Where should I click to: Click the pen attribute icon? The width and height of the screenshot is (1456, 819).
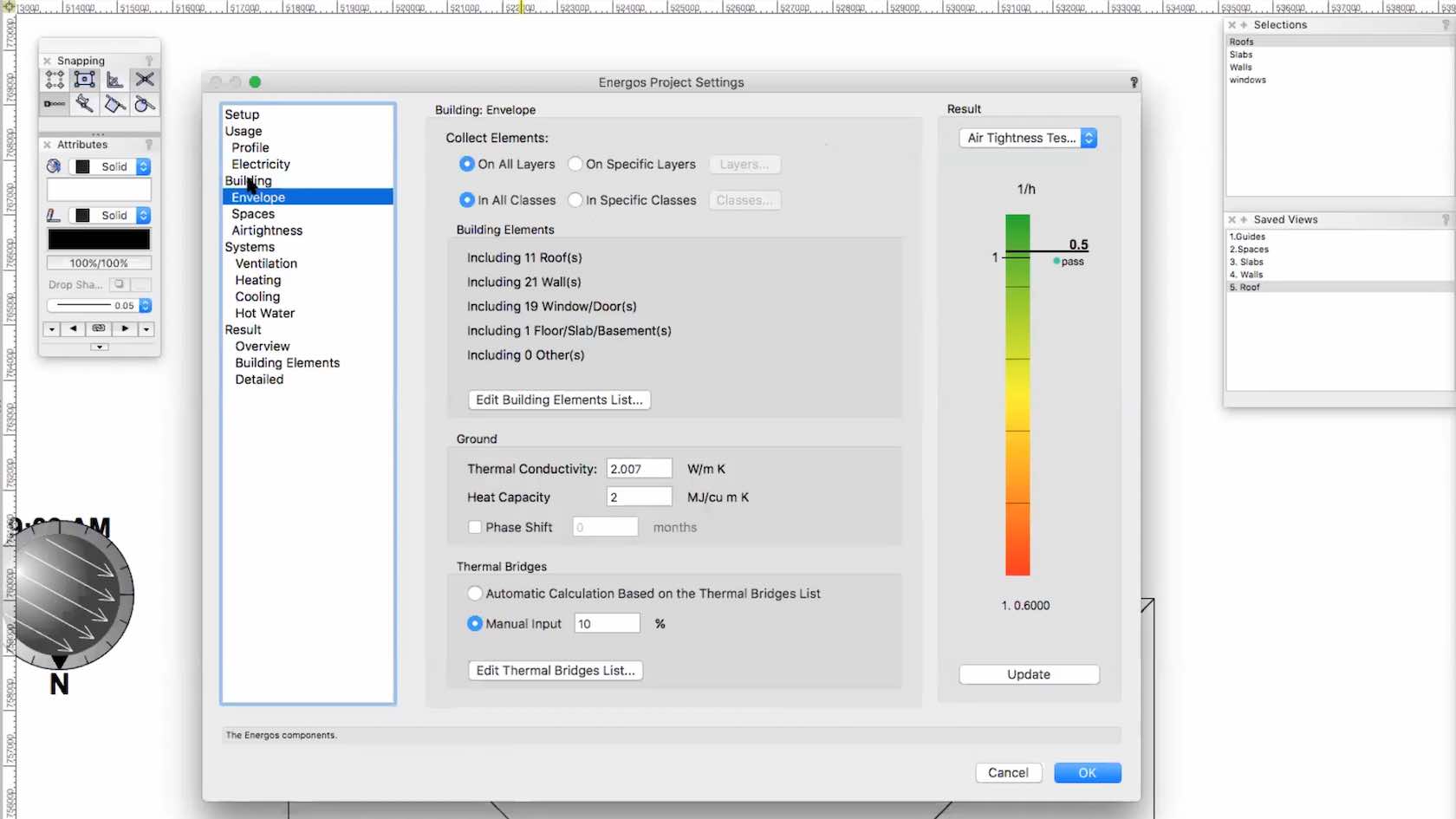54,215
